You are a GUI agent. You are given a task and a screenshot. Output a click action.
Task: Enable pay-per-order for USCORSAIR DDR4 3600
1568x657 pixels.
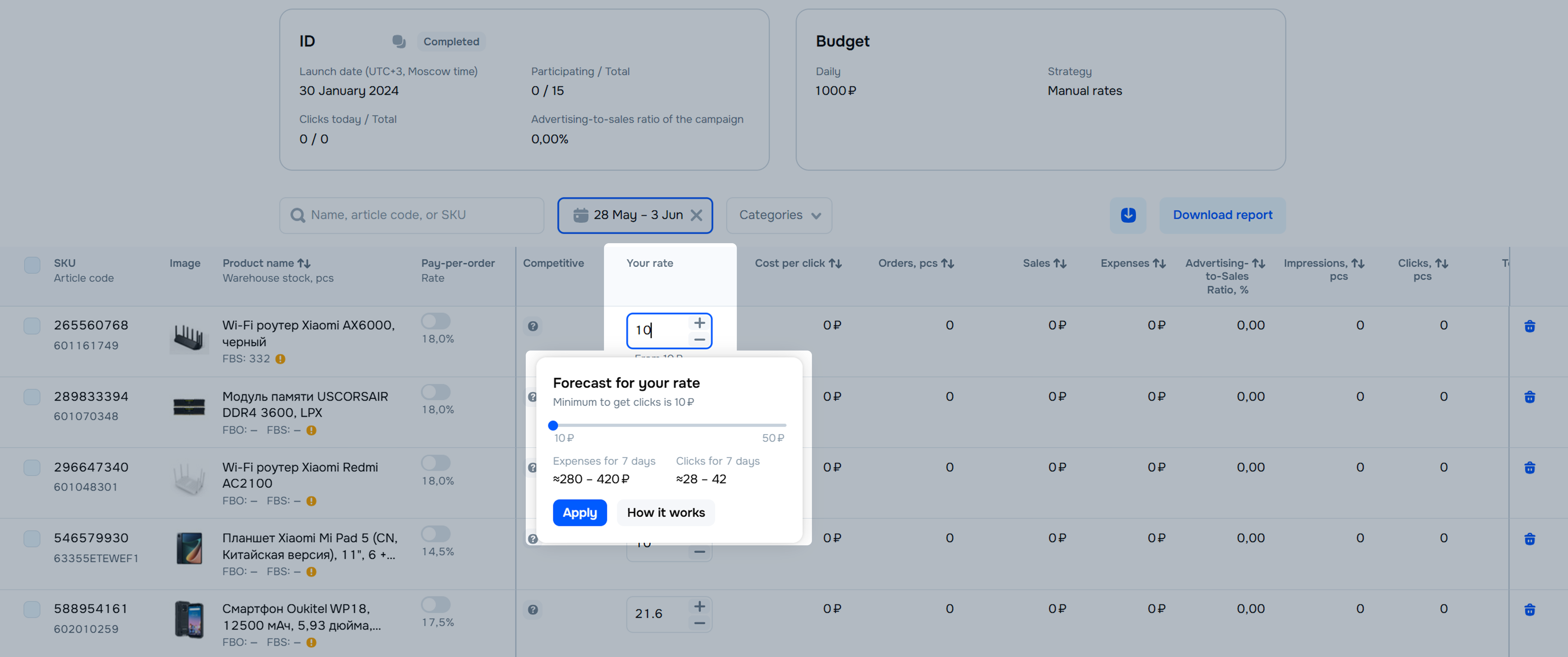pyautogui.click(x=436, y=392)
